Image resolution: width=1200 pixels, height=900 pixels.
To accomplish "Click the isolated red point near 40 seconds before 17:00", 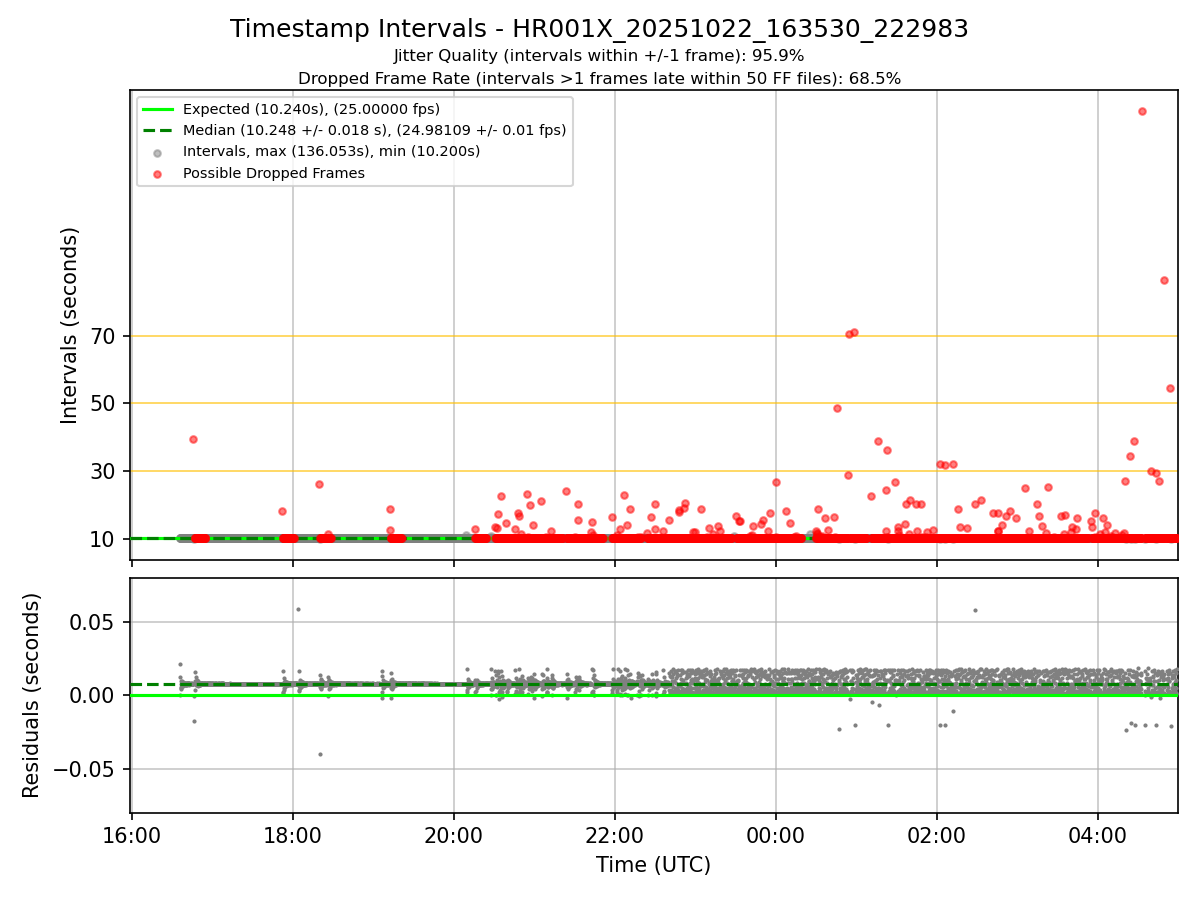I will 193,439.
